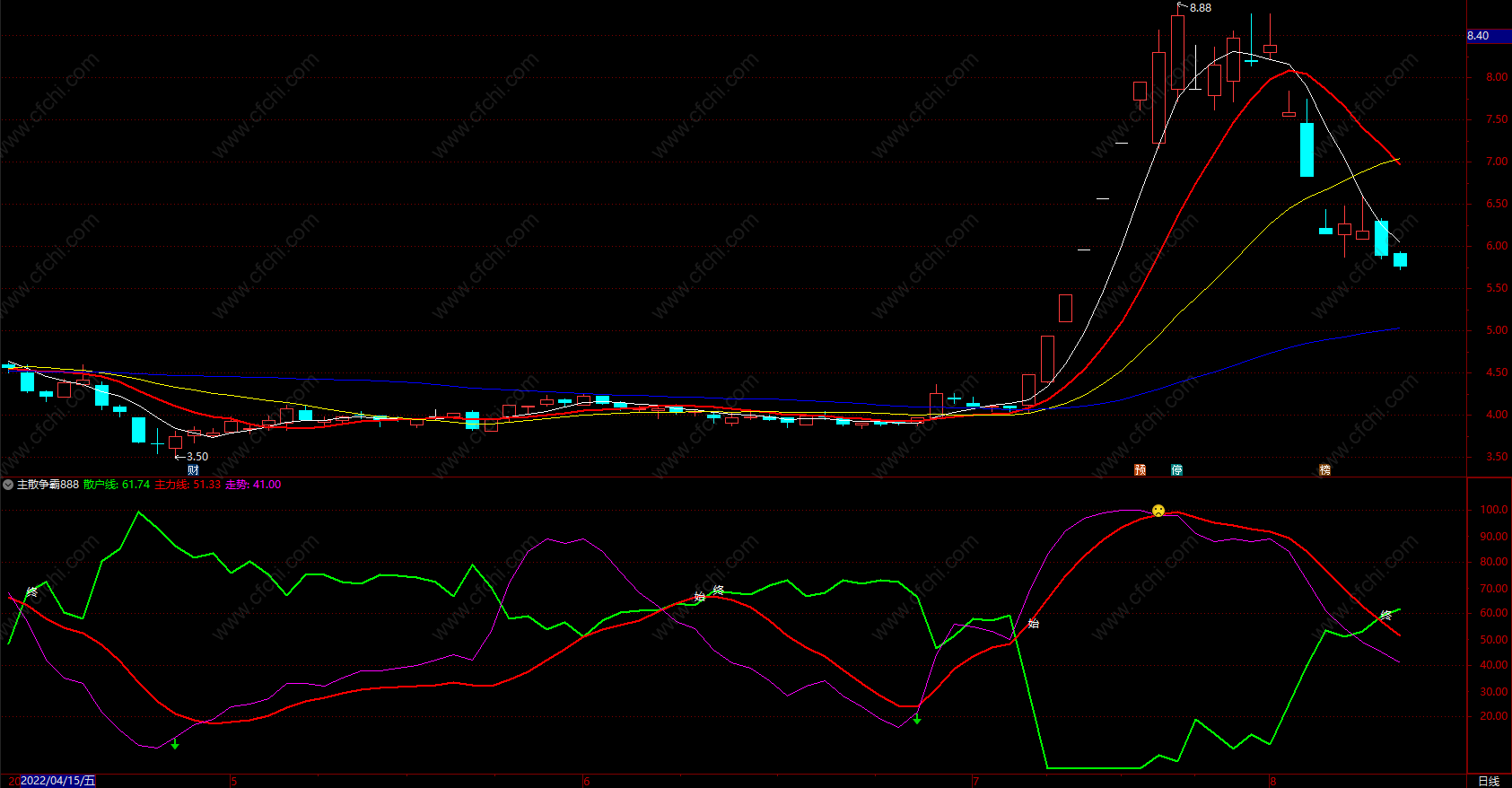Click the 5.00 price axis label
Viewport: 1512px width, 788px height.
click(1497, 330)
